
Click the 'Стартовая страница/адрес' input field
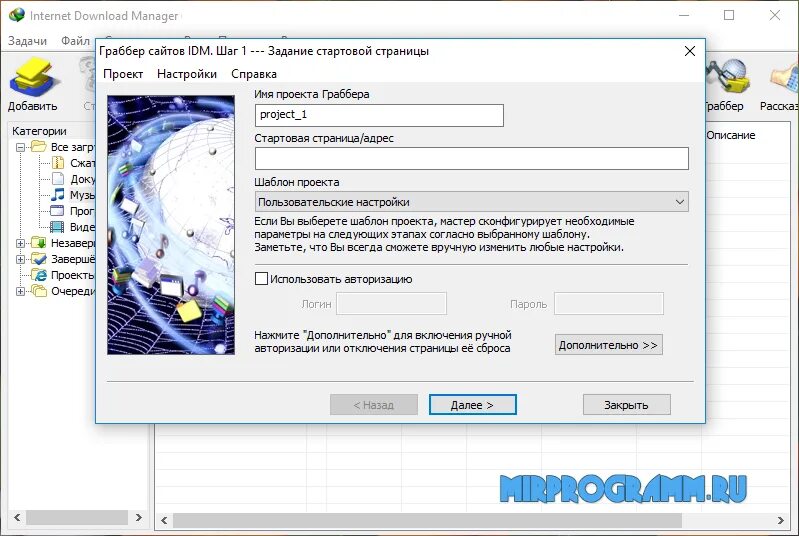471,158
